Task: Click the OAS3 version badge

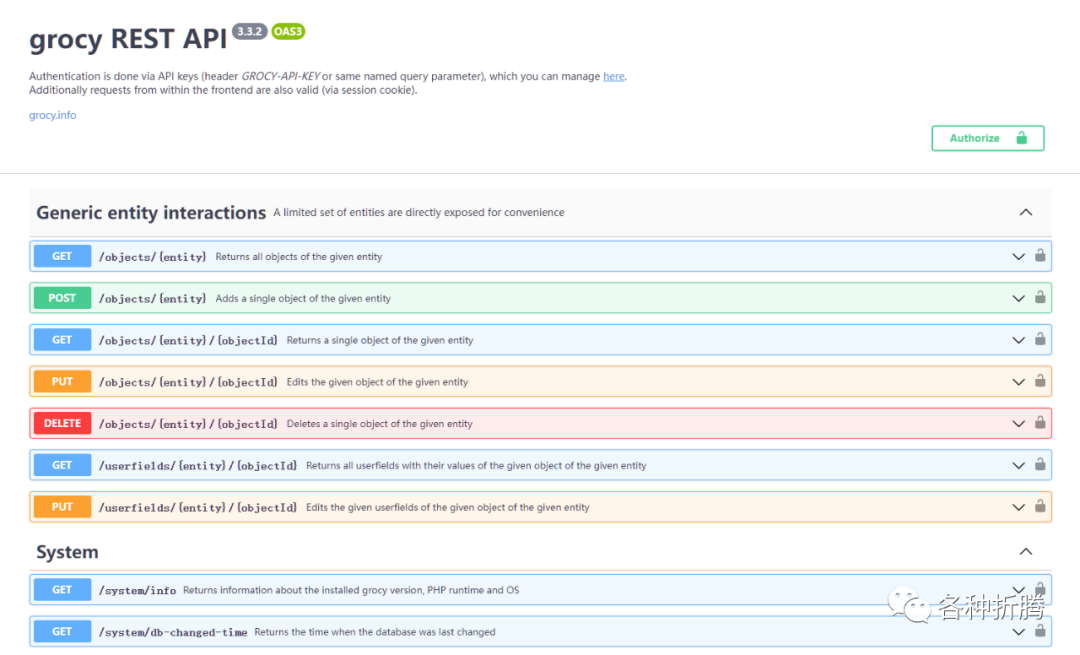Action: click(x=288, y=31)
